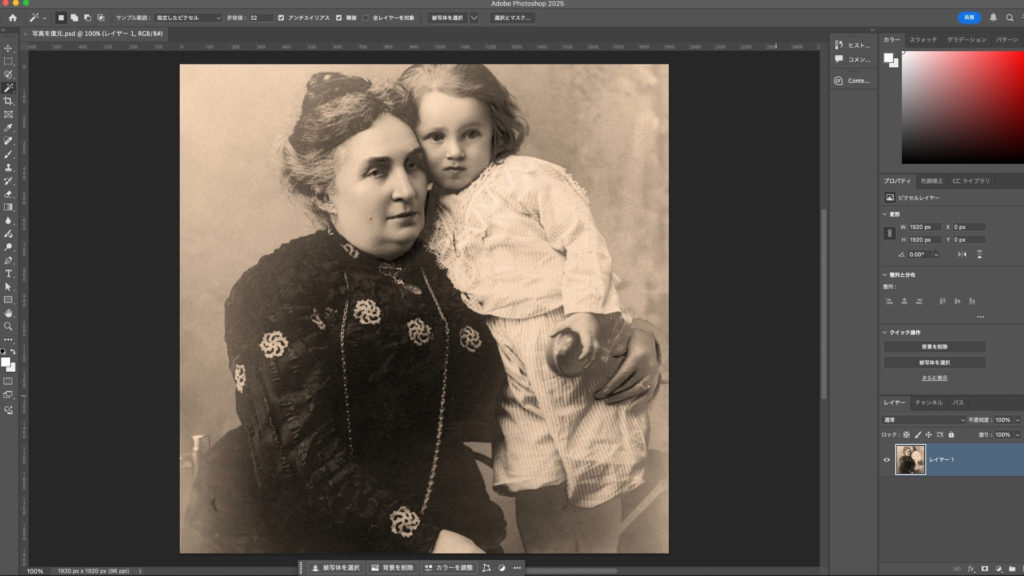Hide レイヤー 1 using the eye icon
1024x576 pixels.
[886, 460]
